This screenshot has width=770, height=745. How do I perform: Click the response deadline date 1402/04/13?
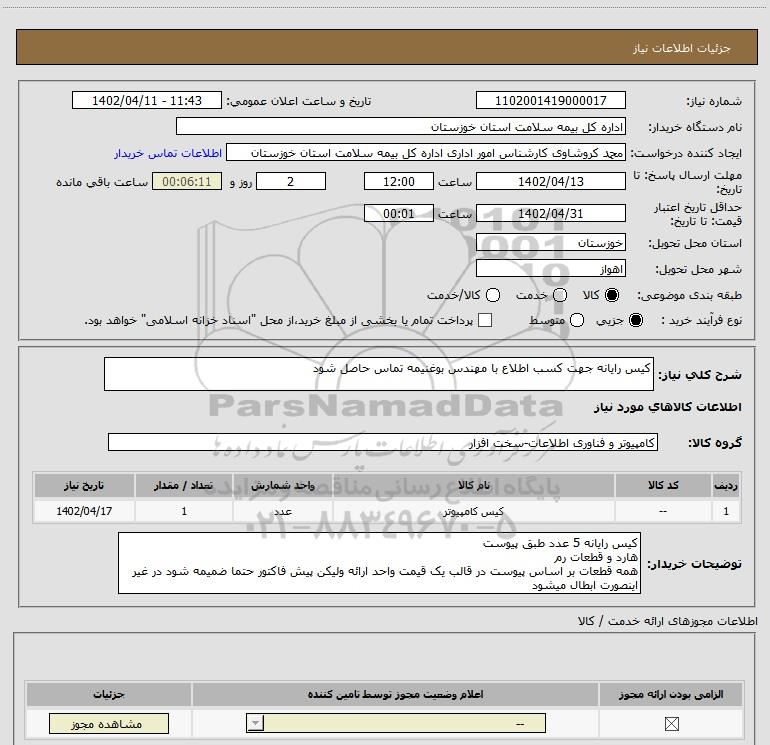(x=550, y=182)
